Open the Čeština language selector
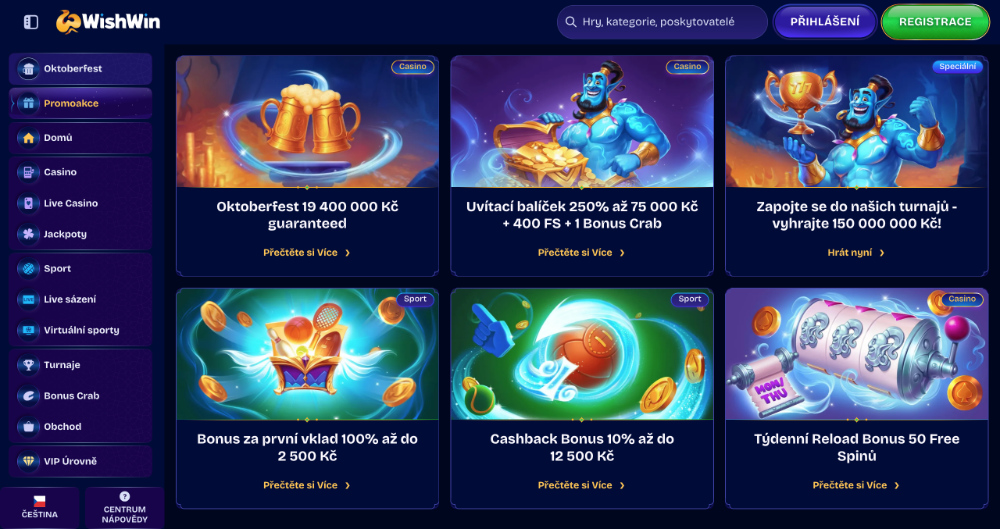 (x=40, y=508)
